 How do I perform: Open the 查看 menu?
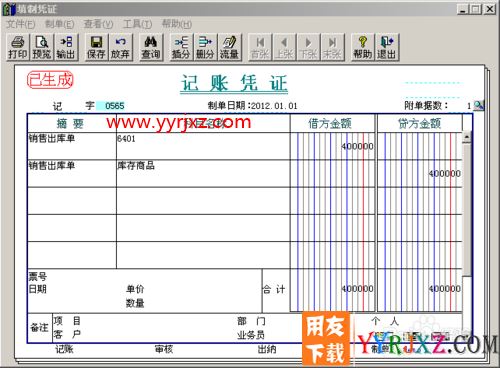(x=98, y=24)
